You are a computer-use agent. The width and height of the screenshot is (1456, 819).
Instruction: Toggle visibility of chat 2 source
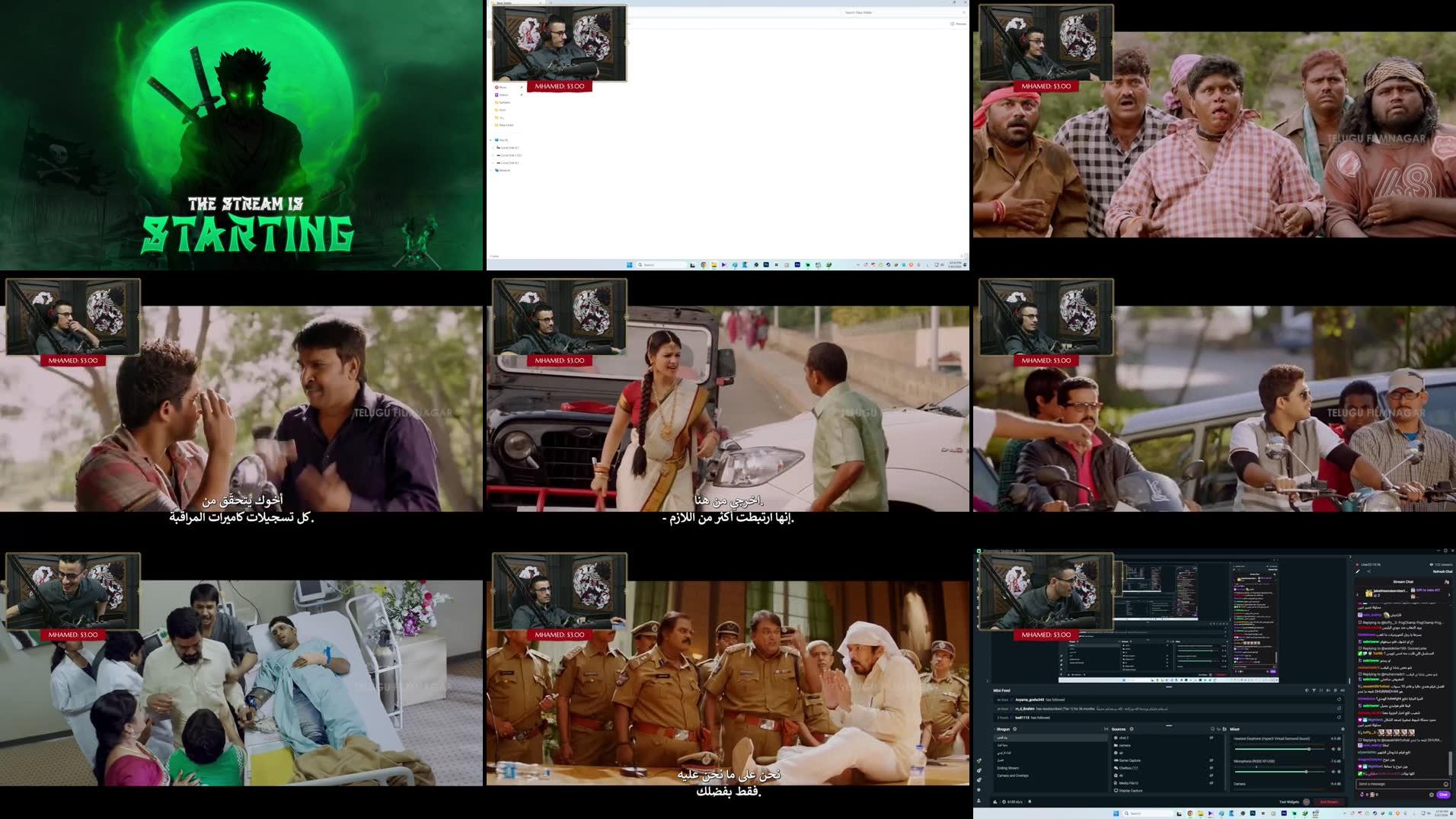(1212, 737)
